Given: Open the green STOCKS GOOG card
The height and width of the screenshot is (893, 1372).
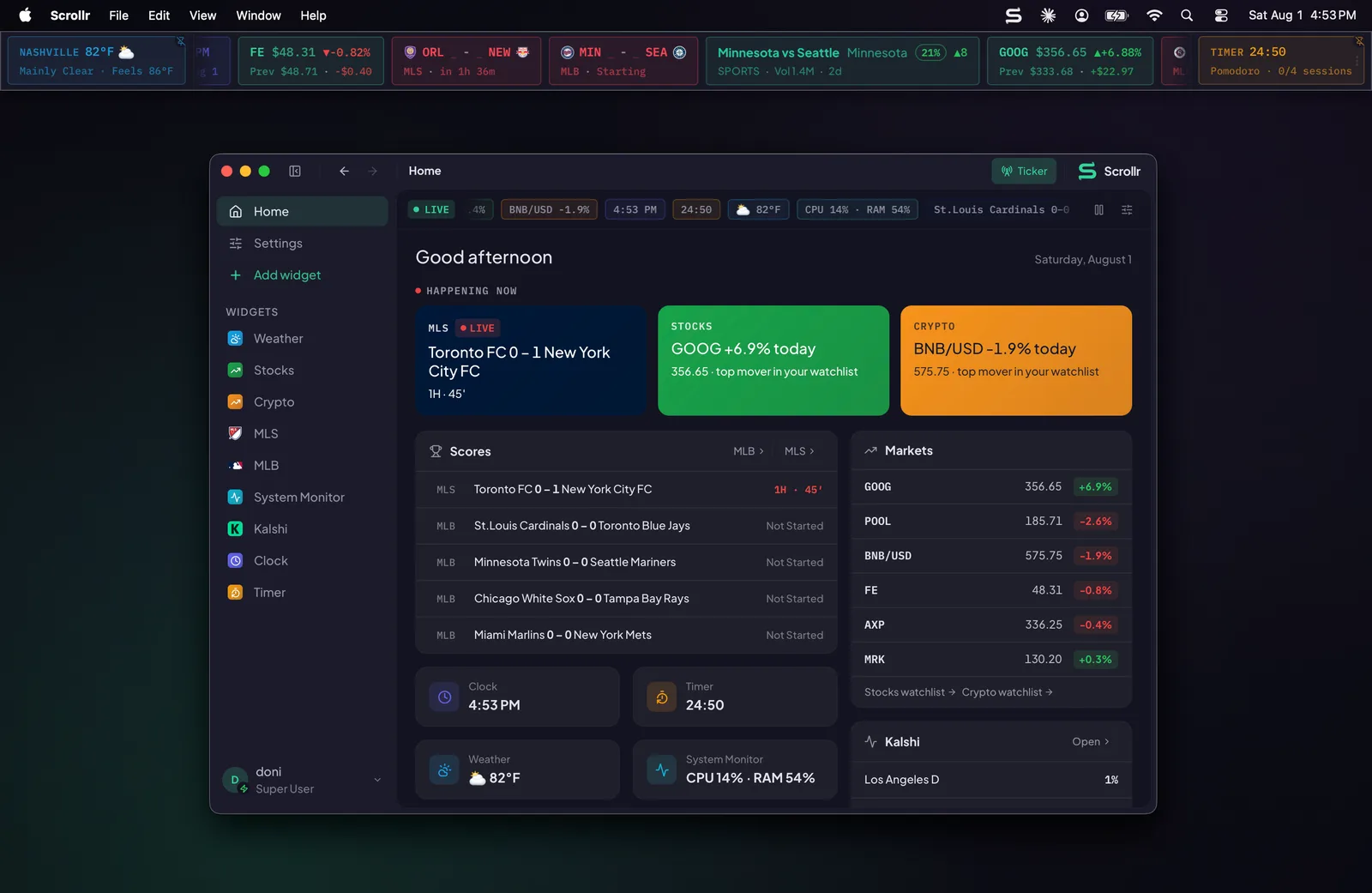Looking at the screenshot, I should [773, 361].
